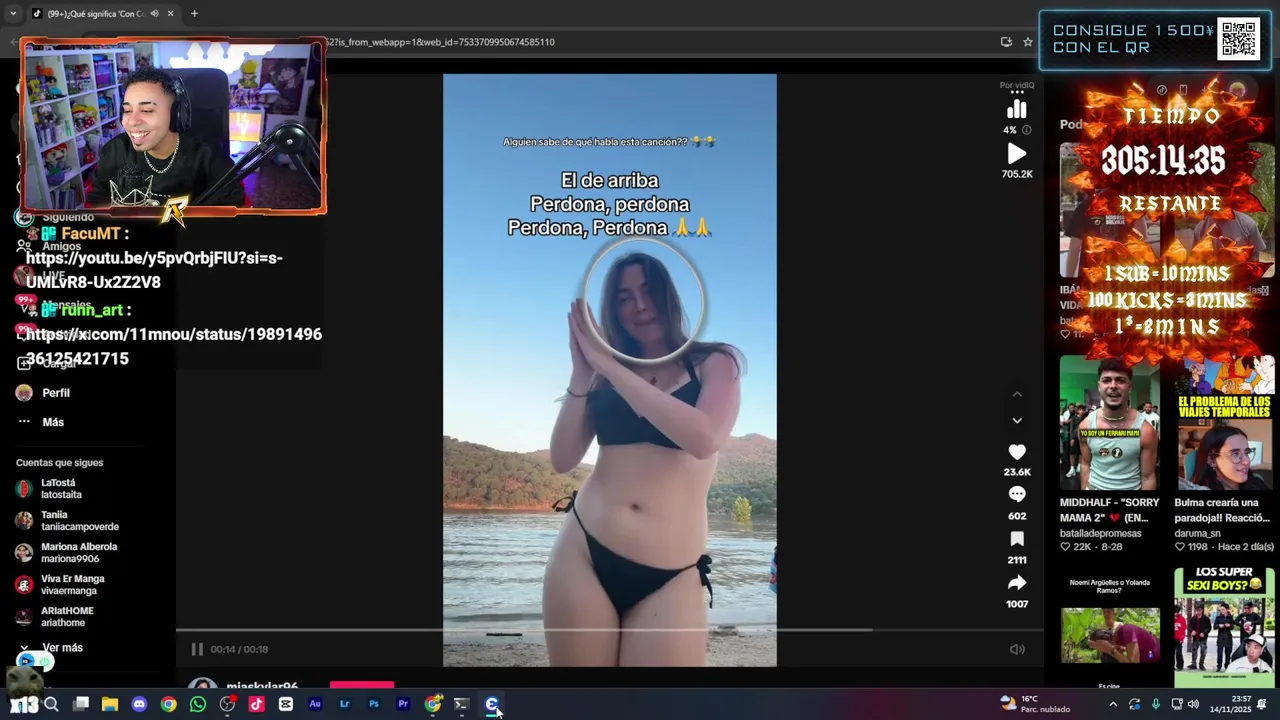
Task: Show info about the 4% stat
Action: click(1026, 130)
